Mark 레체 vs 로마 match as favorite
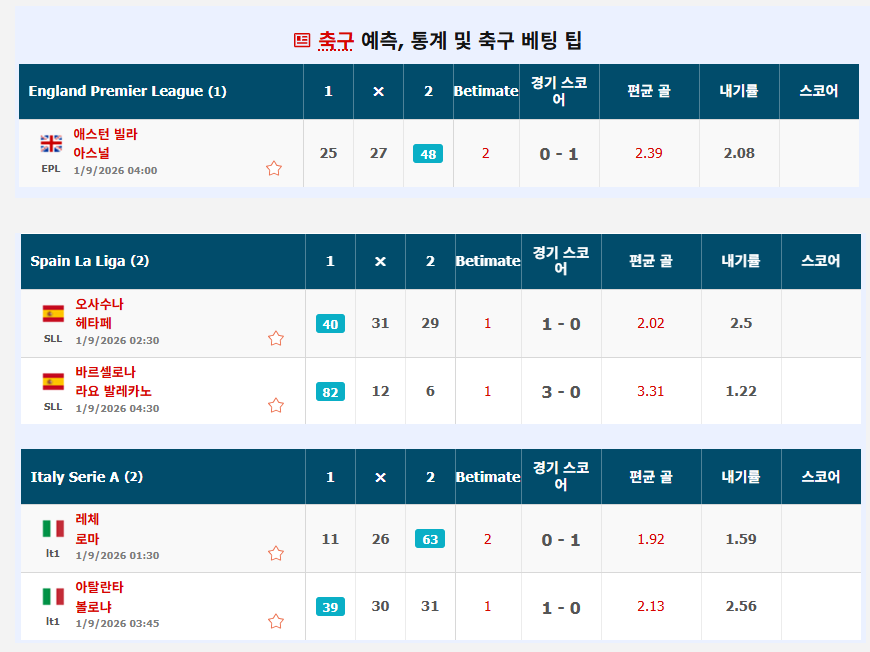The width and height of the screenshot is (870, 652). tap(276, 553)
